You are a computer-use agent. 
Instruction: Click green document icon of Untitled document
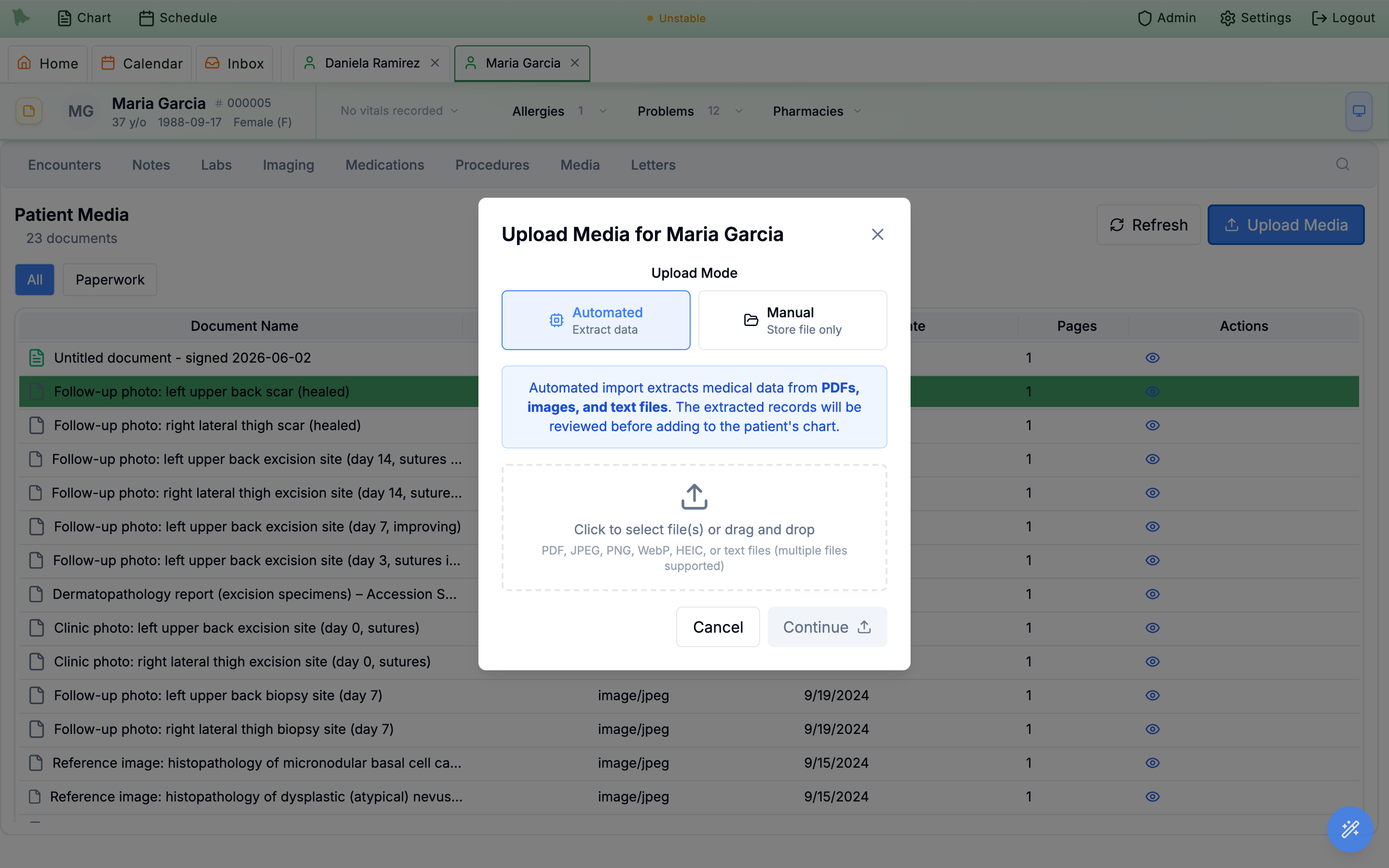click(37, 358)
